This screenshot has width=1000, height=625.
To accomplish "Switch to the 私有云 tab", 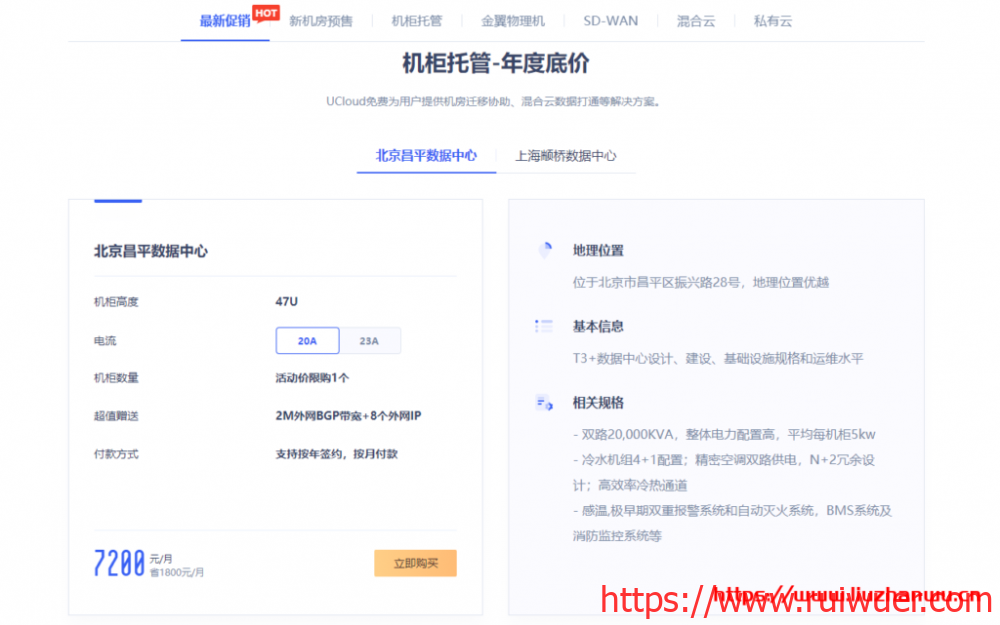I will (772, 21).
